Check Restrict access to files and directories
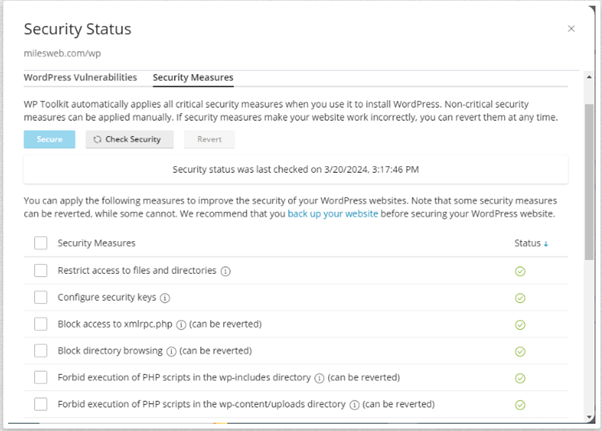This screenshot has width=602, height=431. pyautogui.click(x=41, y=270)
